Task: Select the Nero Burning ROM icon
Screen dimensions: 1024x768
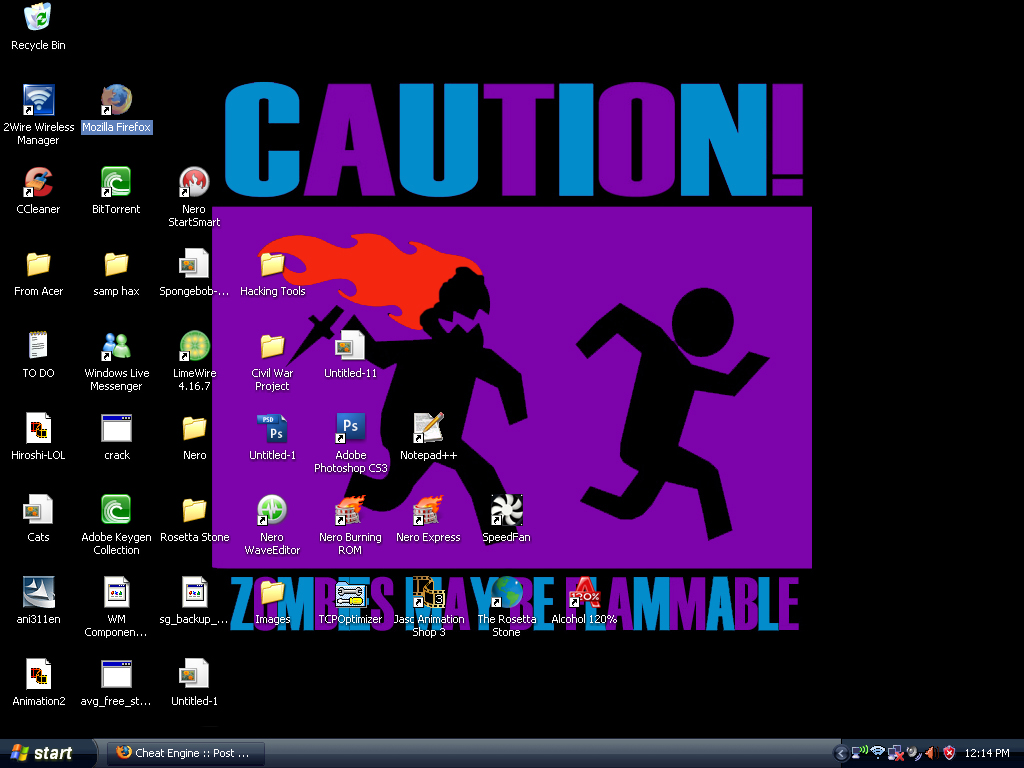Action: point(350,510)
